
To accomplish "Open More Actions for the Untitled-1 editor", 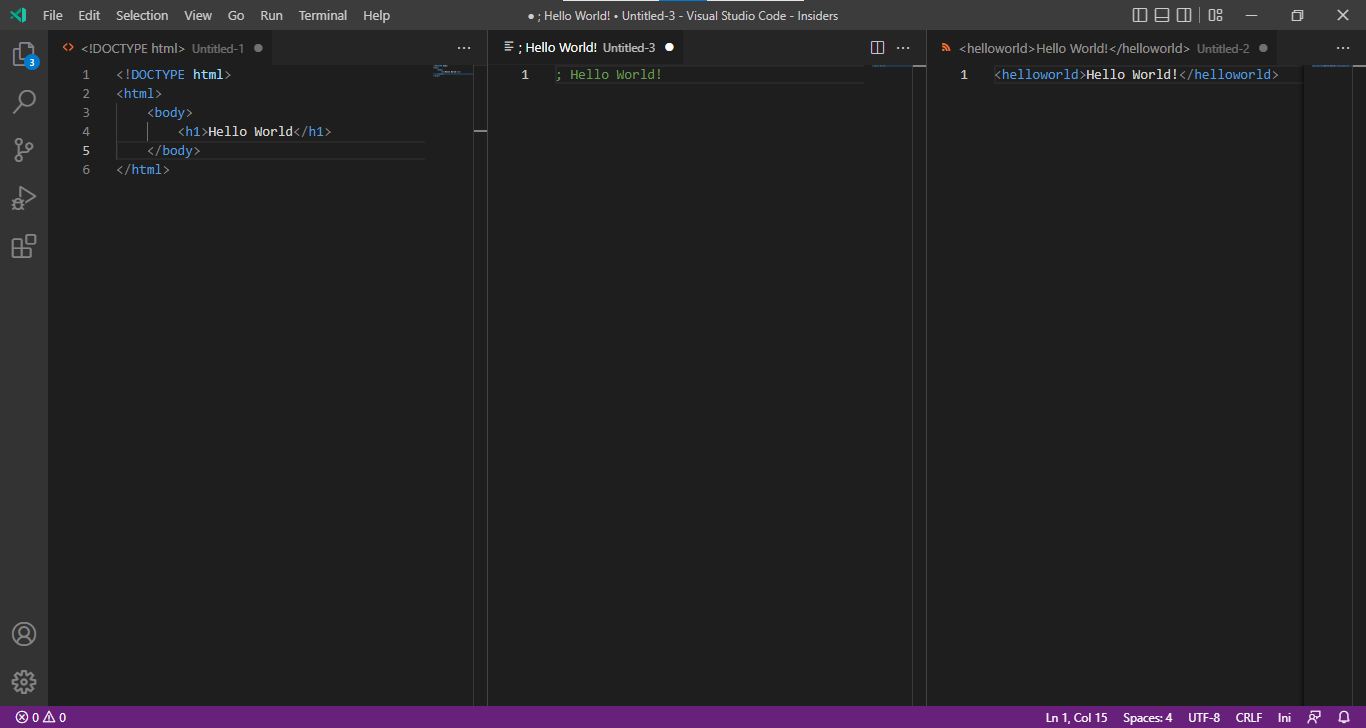I will click(x=464, y=47).
